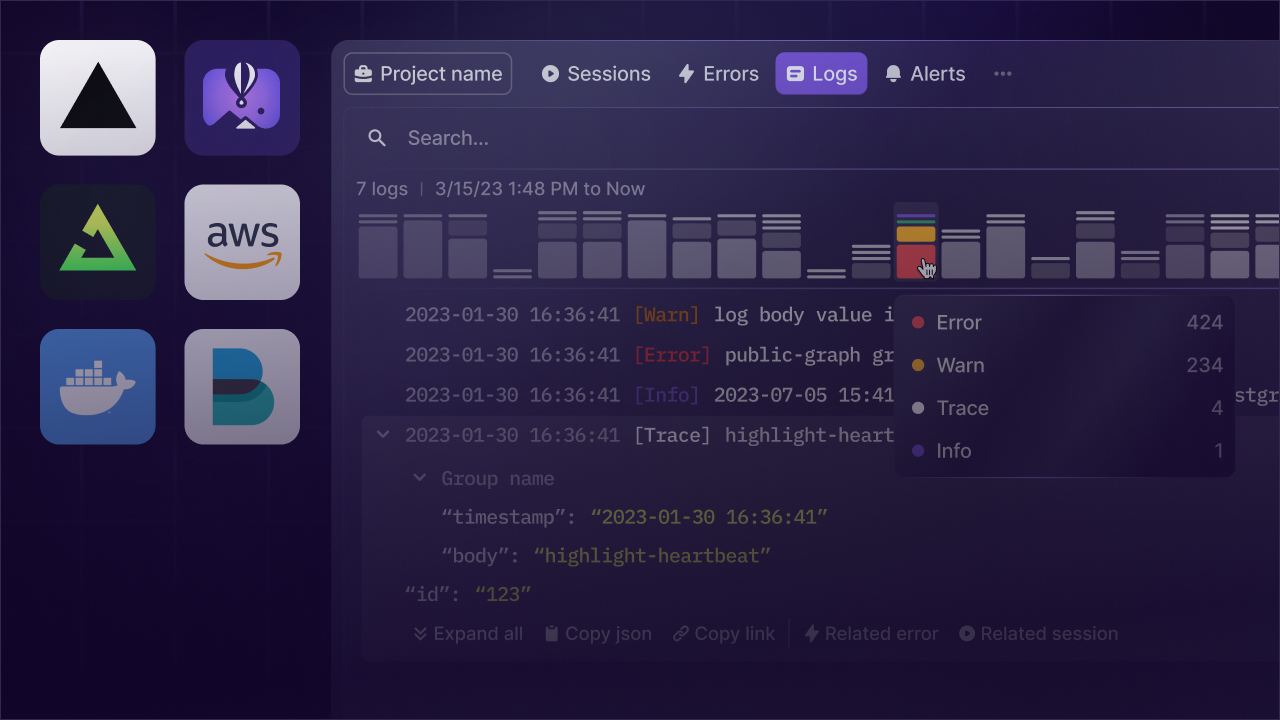
Task: Open the Related session link
Action: click(1037, 633)
